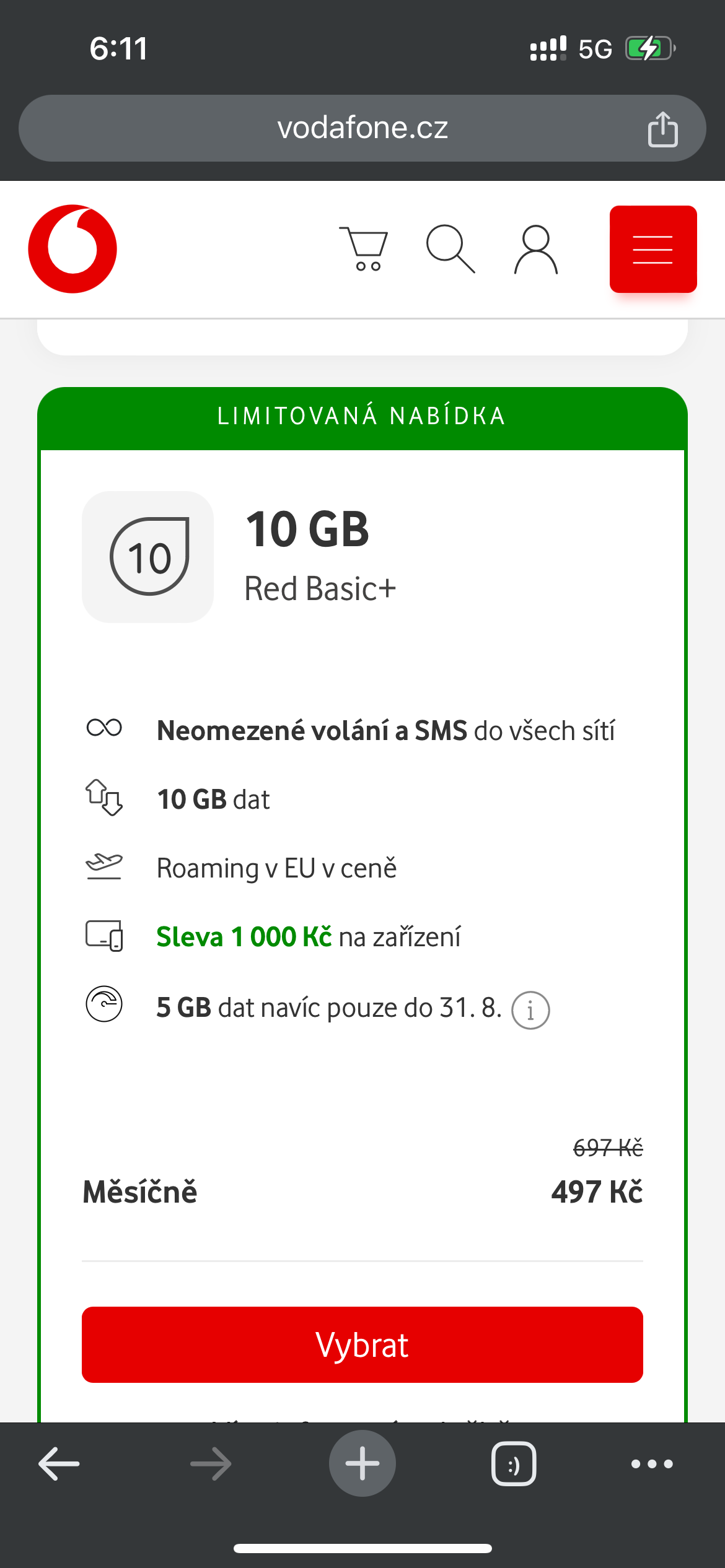Screen dimensions: 725x1568
Task: Open the tabs overview icon
Action: (514, 1464)
